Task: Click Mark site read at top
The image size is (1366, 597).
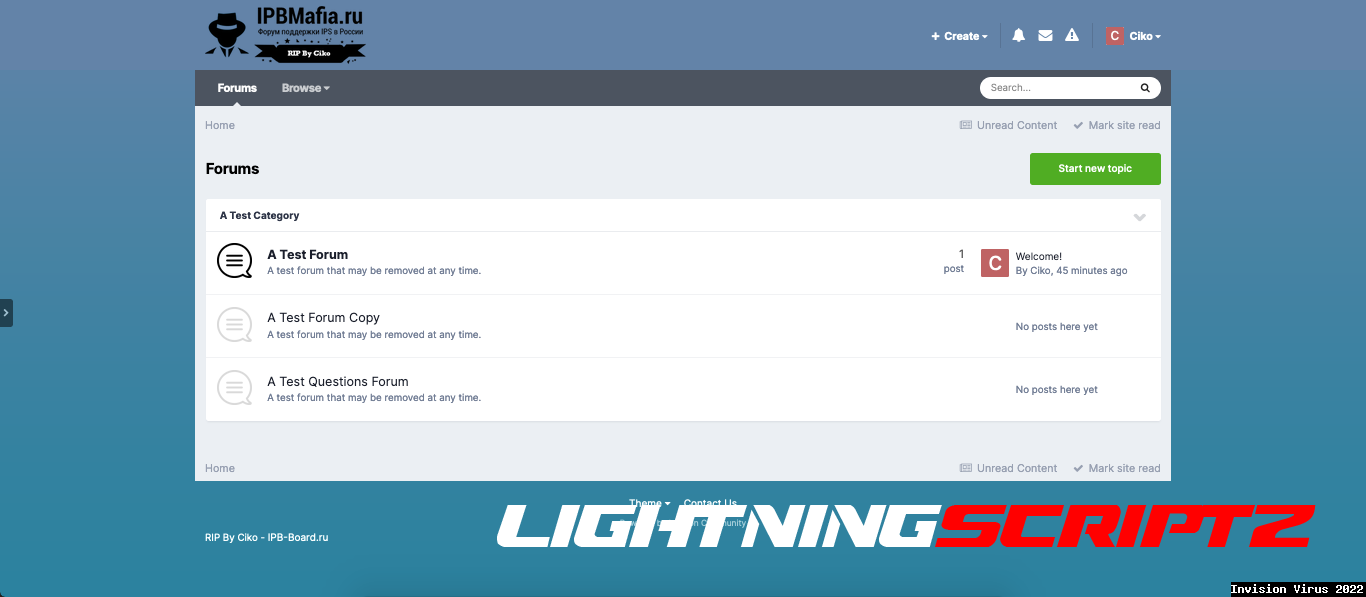Action: point(1117,126)
